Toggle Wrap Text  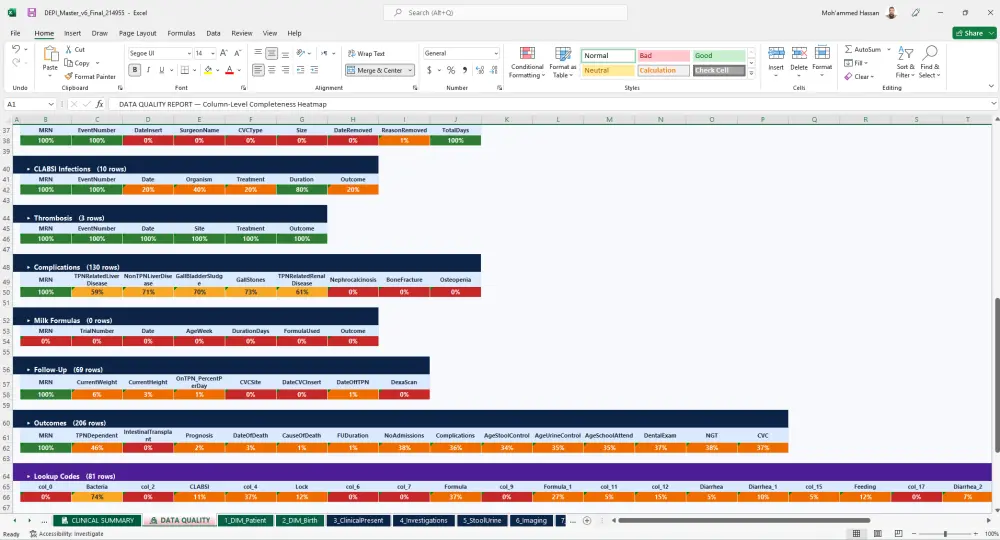366,54
